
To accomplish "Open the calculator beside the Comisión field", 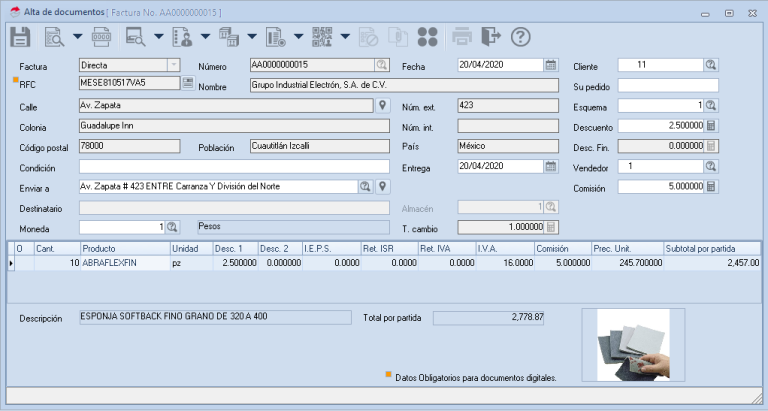I will (711, 187).
